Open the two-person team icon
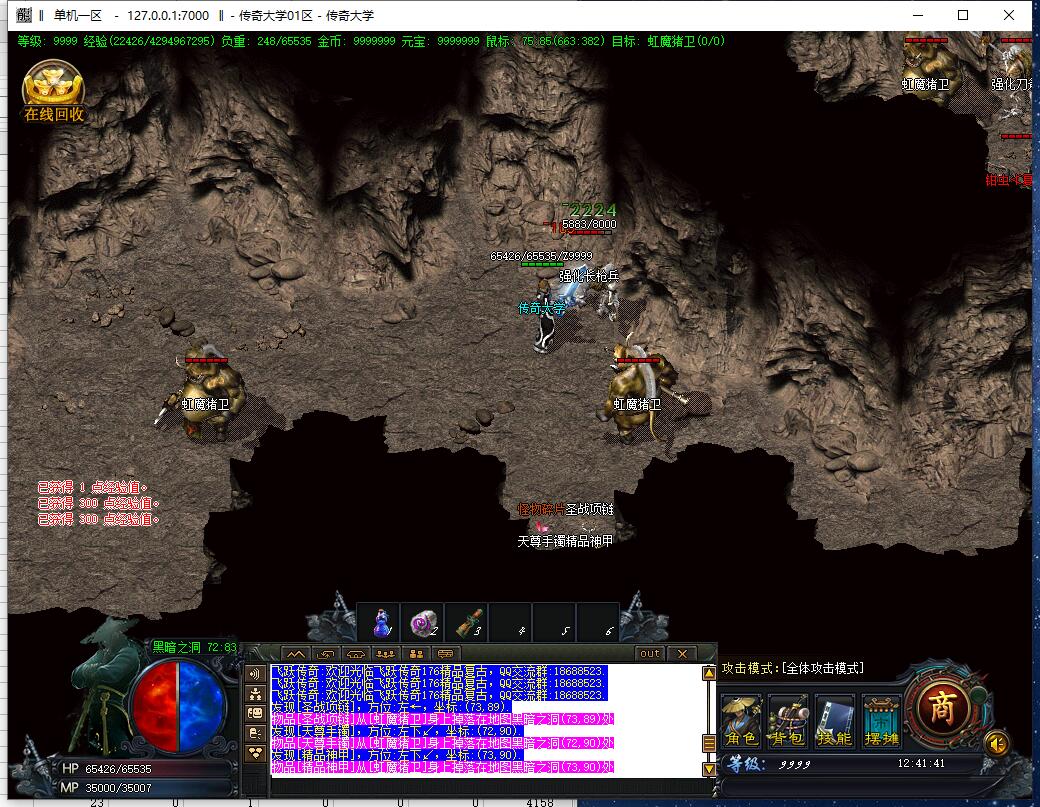 [x=416, y=654]
